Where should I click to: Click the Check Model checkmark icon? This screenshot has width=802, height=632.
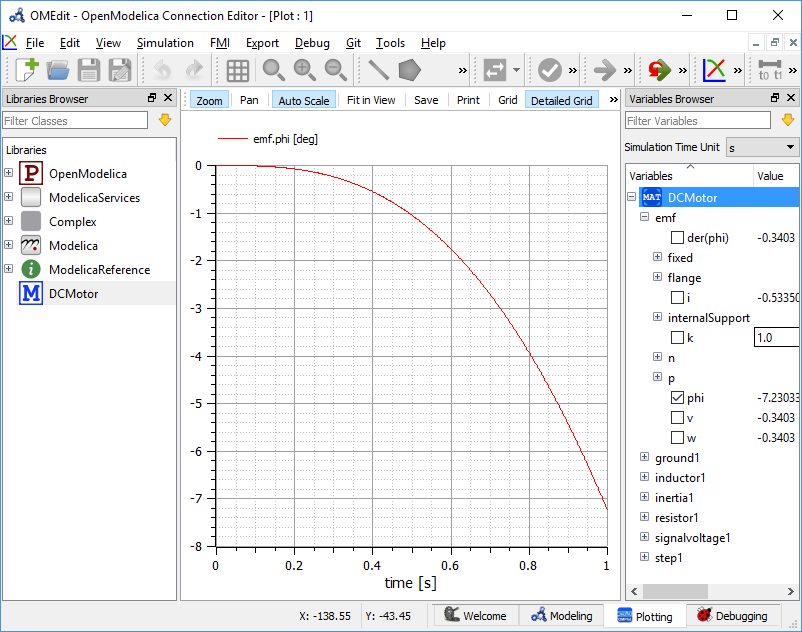549,70
